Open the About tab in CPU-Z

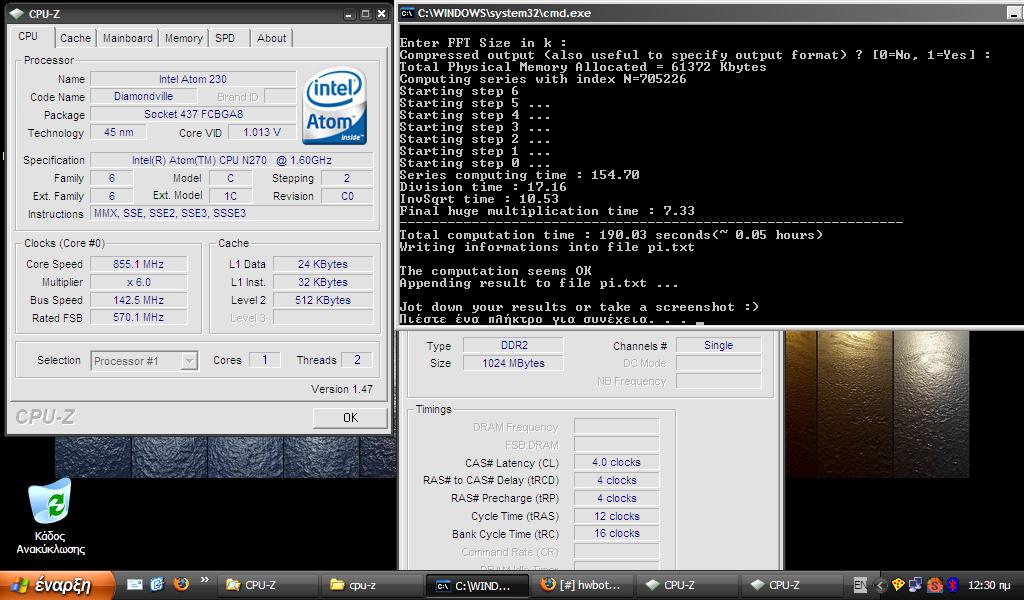coord(272,38)
